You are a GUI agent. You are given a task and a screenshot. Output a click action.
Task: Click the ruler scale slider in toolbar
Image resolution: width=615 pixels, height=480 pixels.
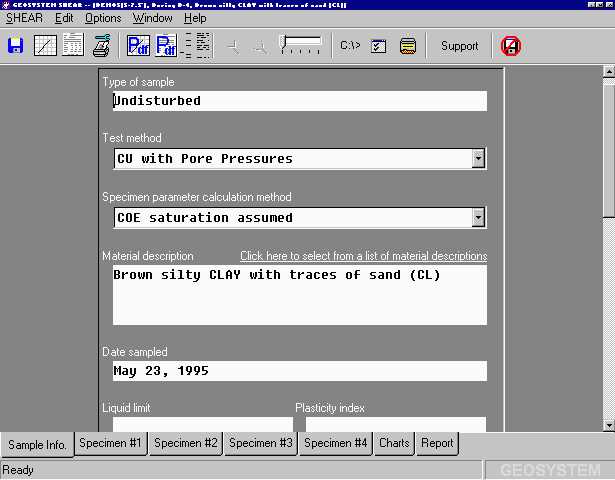point(300,44)
